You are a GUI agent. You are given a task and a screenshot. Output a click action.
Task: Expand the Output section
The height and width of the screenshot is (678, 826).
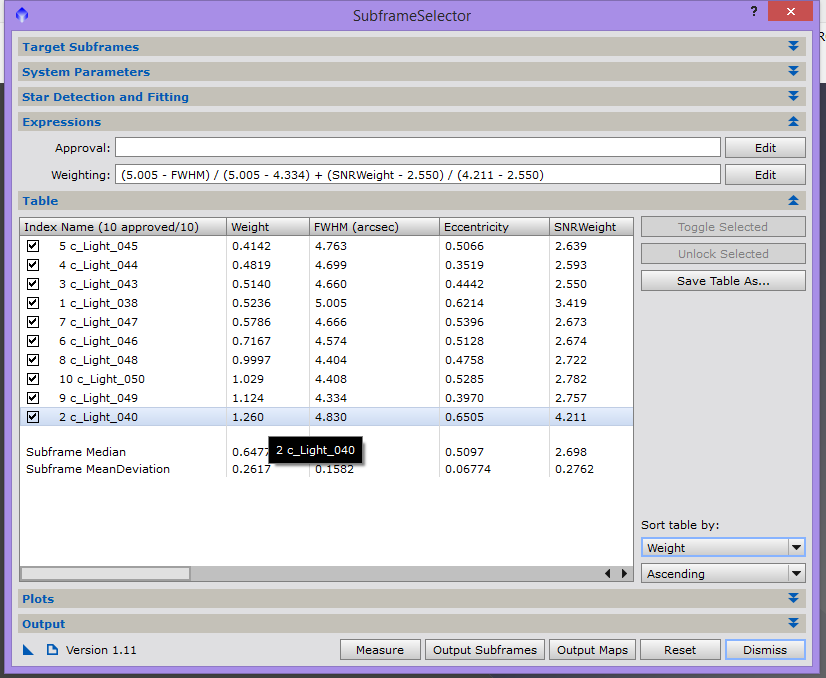[793, 624]
